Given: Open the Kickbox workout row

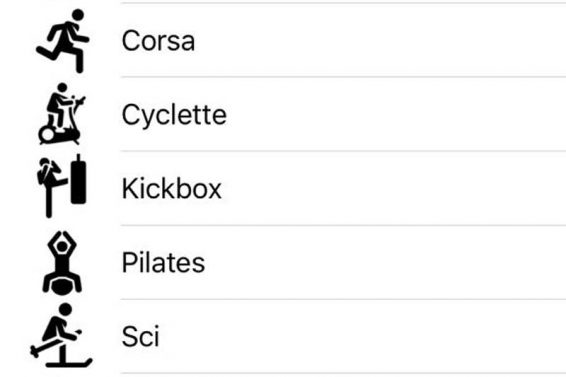Looking at the screenshot, I should coord(283,188).
